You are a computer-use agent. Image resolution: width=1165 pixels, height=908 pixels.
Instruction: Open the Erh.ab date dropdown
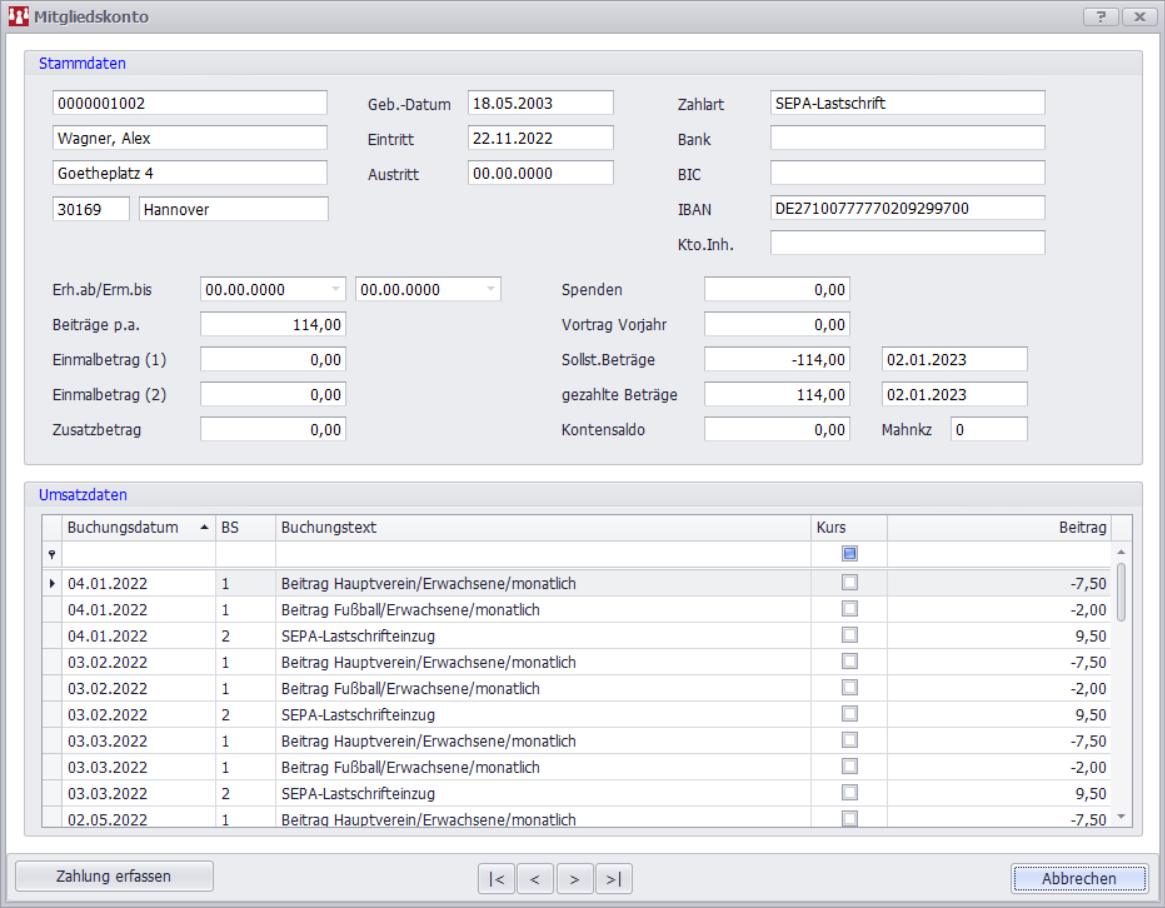[x=335, y=290]
